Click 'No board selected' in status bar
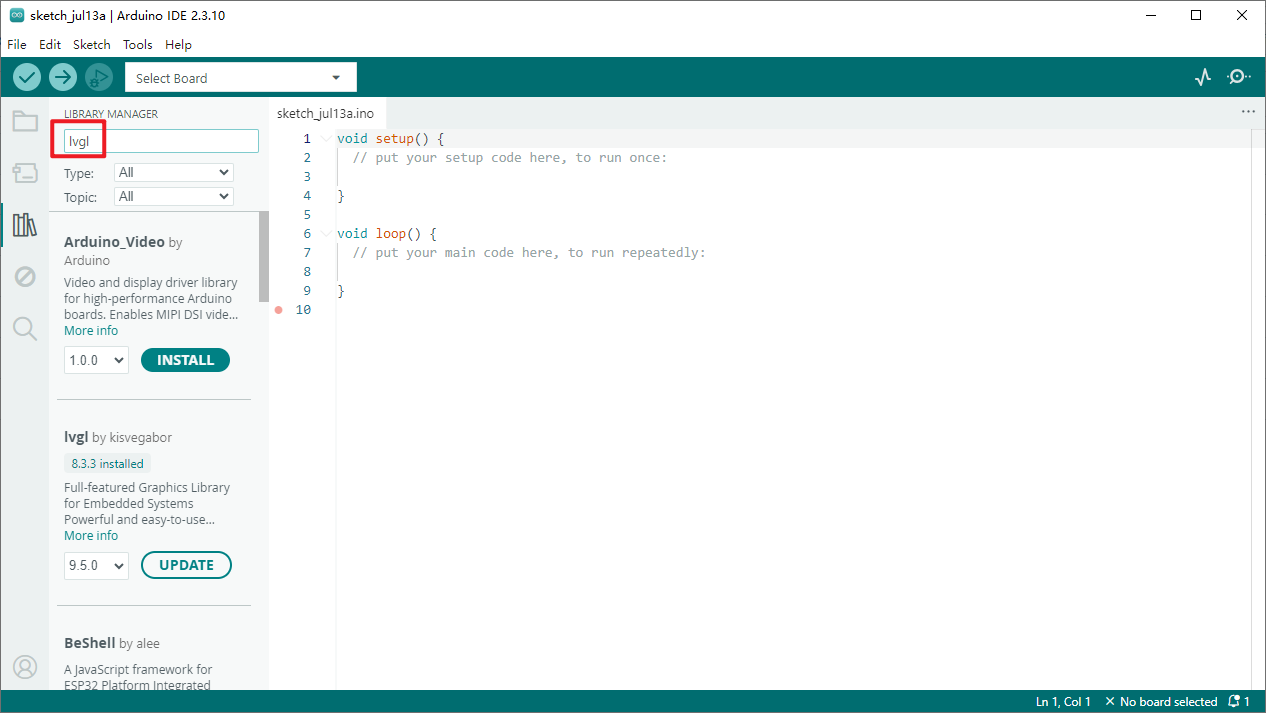 pyautogui.click(x=1161, y=702)
